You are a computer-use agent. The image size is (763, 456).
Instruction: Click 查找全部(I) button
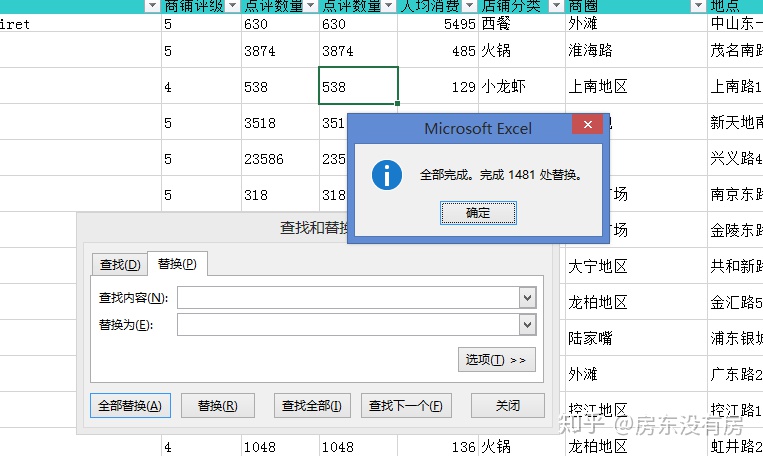coord(312,405)
